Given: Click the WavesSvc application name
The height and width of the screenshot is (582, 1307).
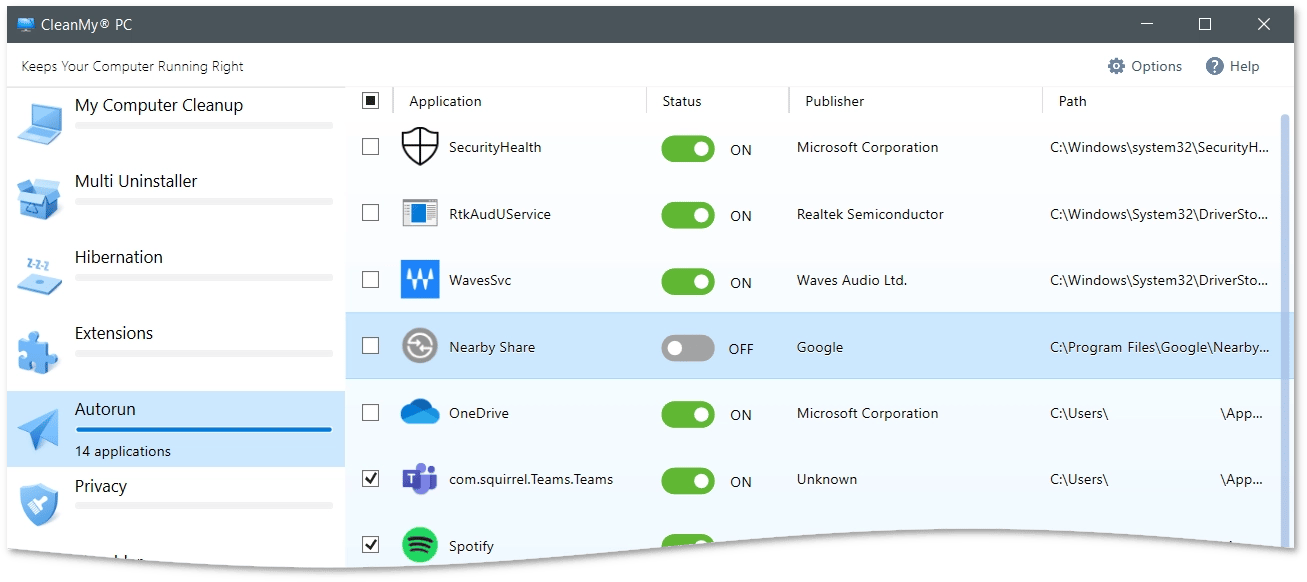Looking at the screenshot, I should (480, 280).
